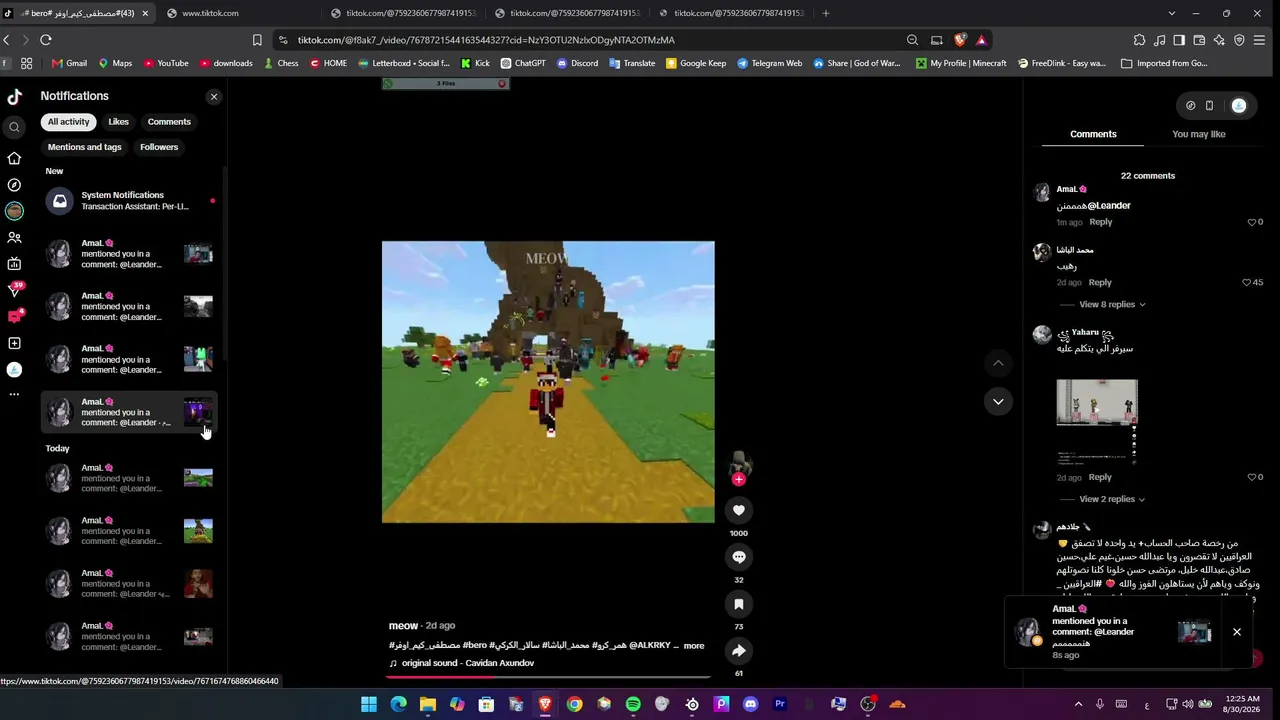The image size is (1280, 720).
Task: Expand video caption with more
Action: 694,646
